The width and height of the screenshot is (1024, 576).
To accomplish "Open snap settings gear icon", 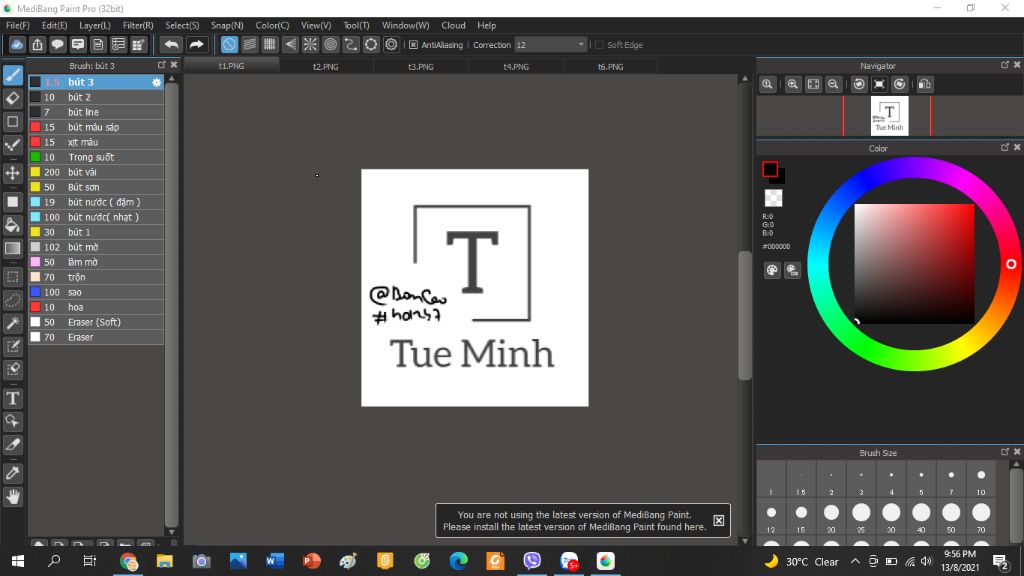I will (x=391, y=44).
